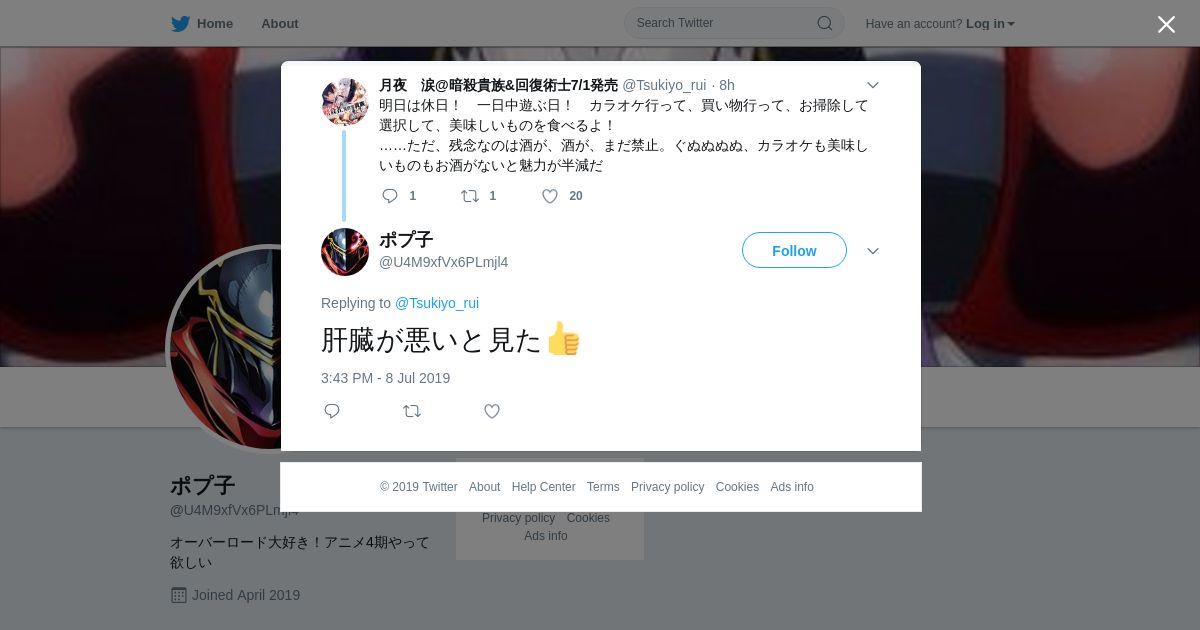Click the Twitter bird logo
Viewport: 1200px width, 630px height.
coord(180,23)
